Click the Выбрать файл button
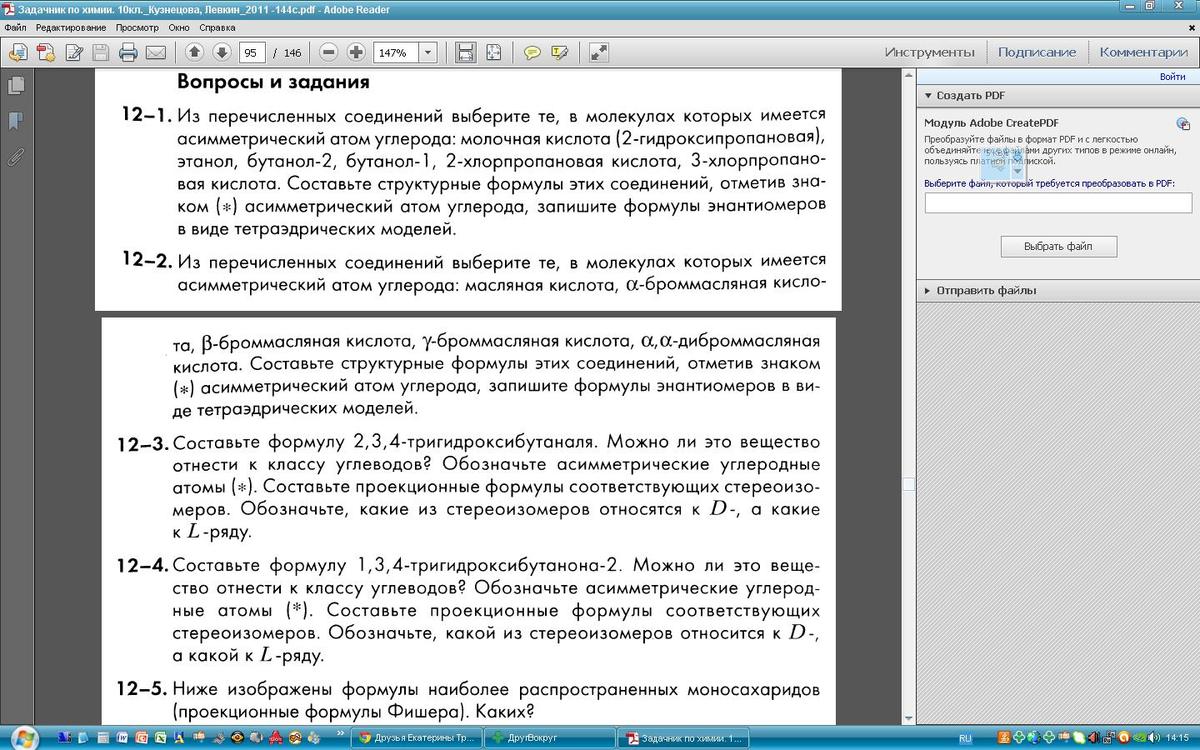The width and height of the screenshot is (1200, 750). point(1058,246)
